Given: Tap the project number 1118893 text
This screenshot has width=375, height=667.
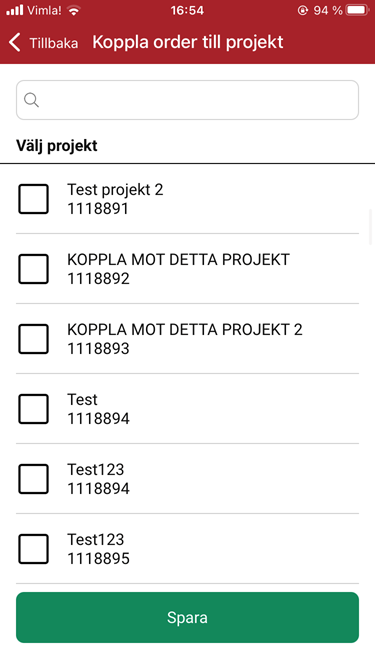Looking at the screenshot, I should tap(98, 348).
